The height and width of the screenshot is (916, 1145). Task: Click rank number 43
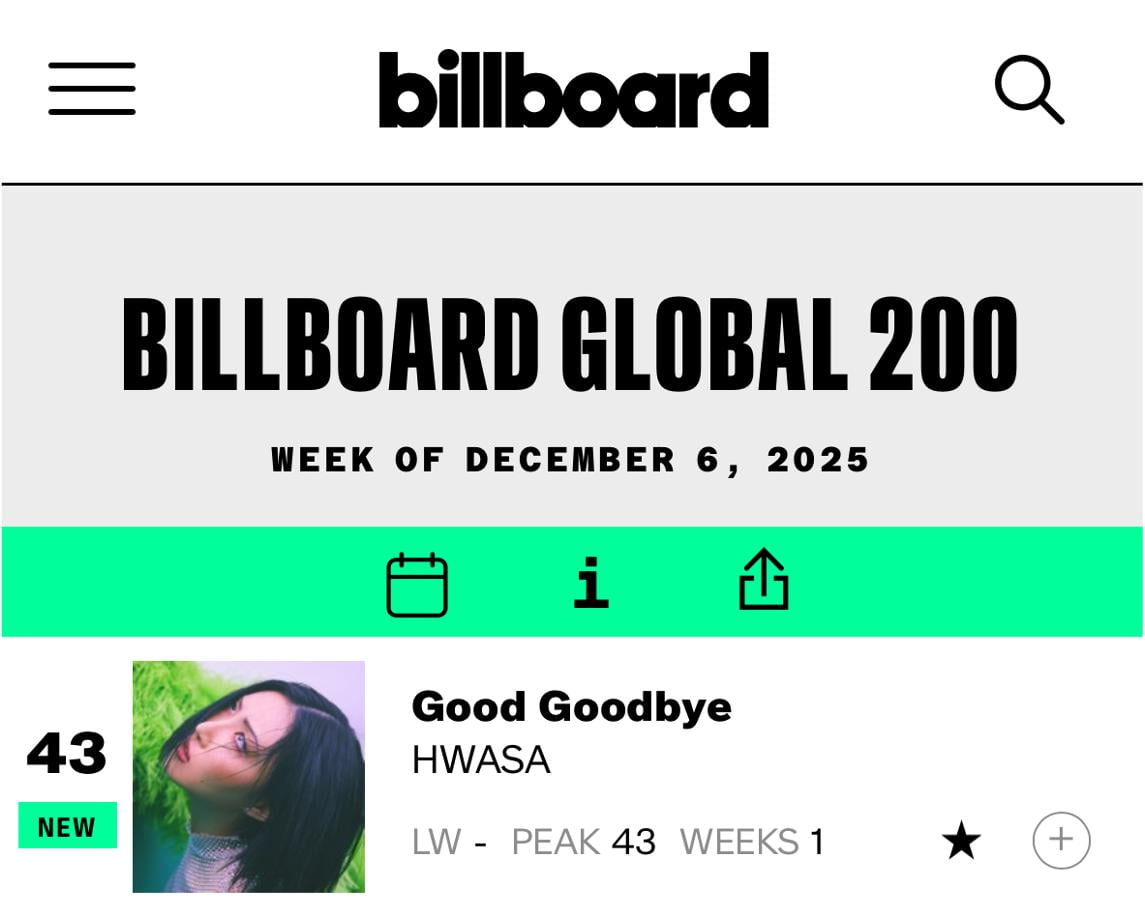point(66,755)
